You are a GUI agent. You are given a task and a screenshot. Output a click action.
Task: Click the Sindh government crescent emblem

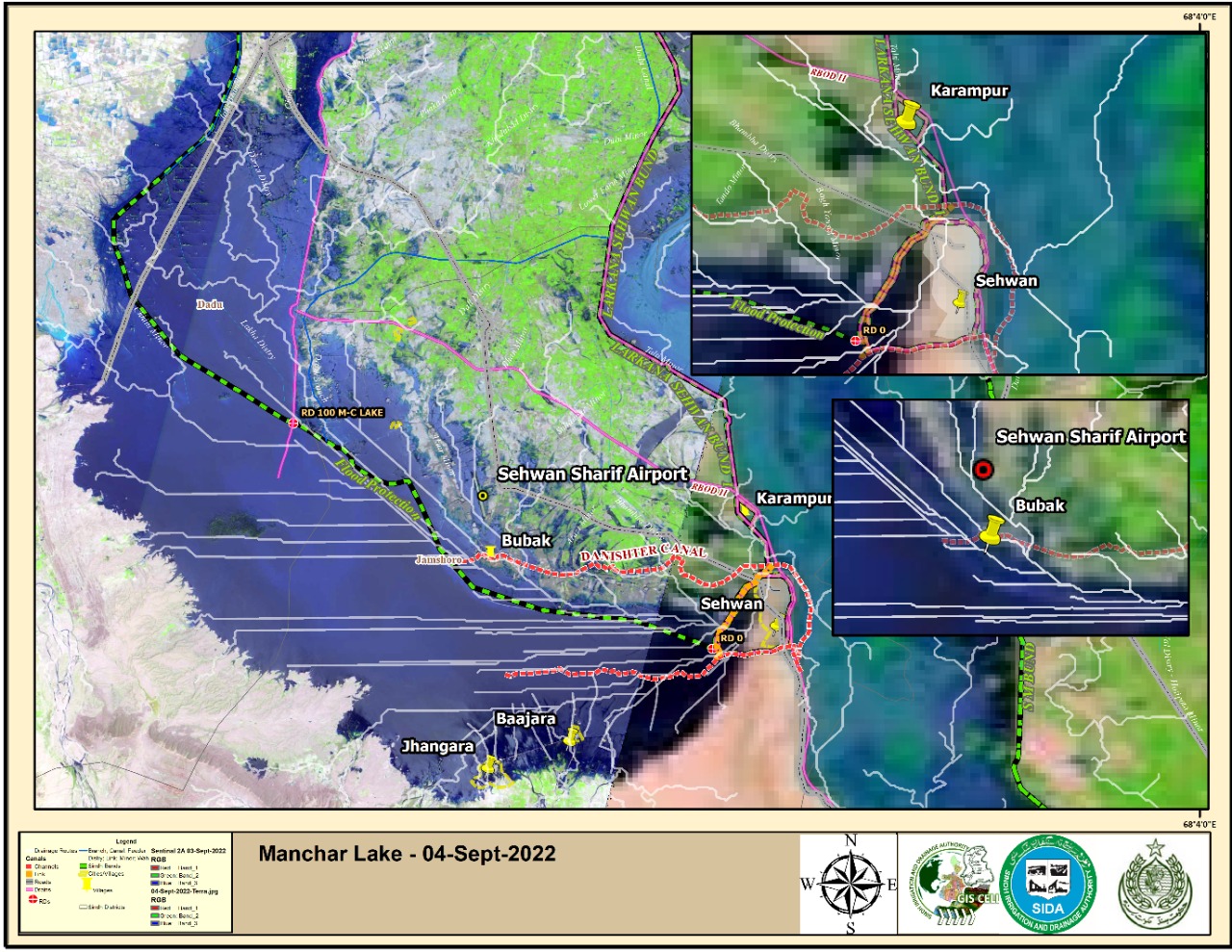tap(1154, 883)
